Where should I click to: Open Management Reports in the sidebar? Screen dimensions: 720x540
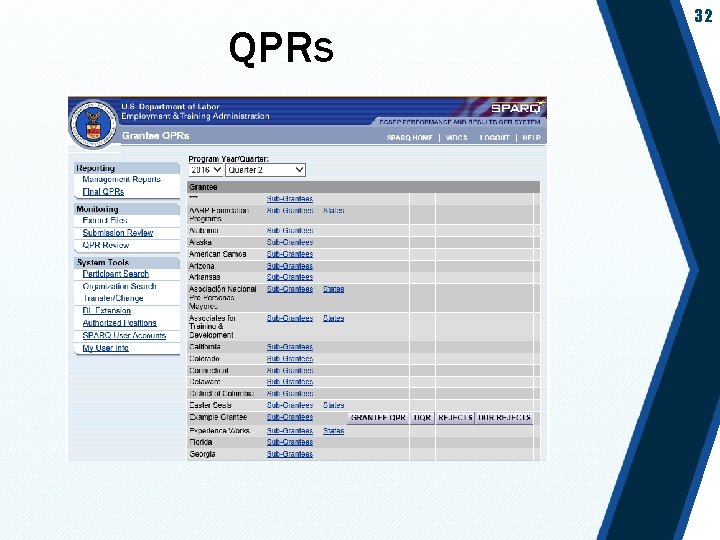coord(121,179)
